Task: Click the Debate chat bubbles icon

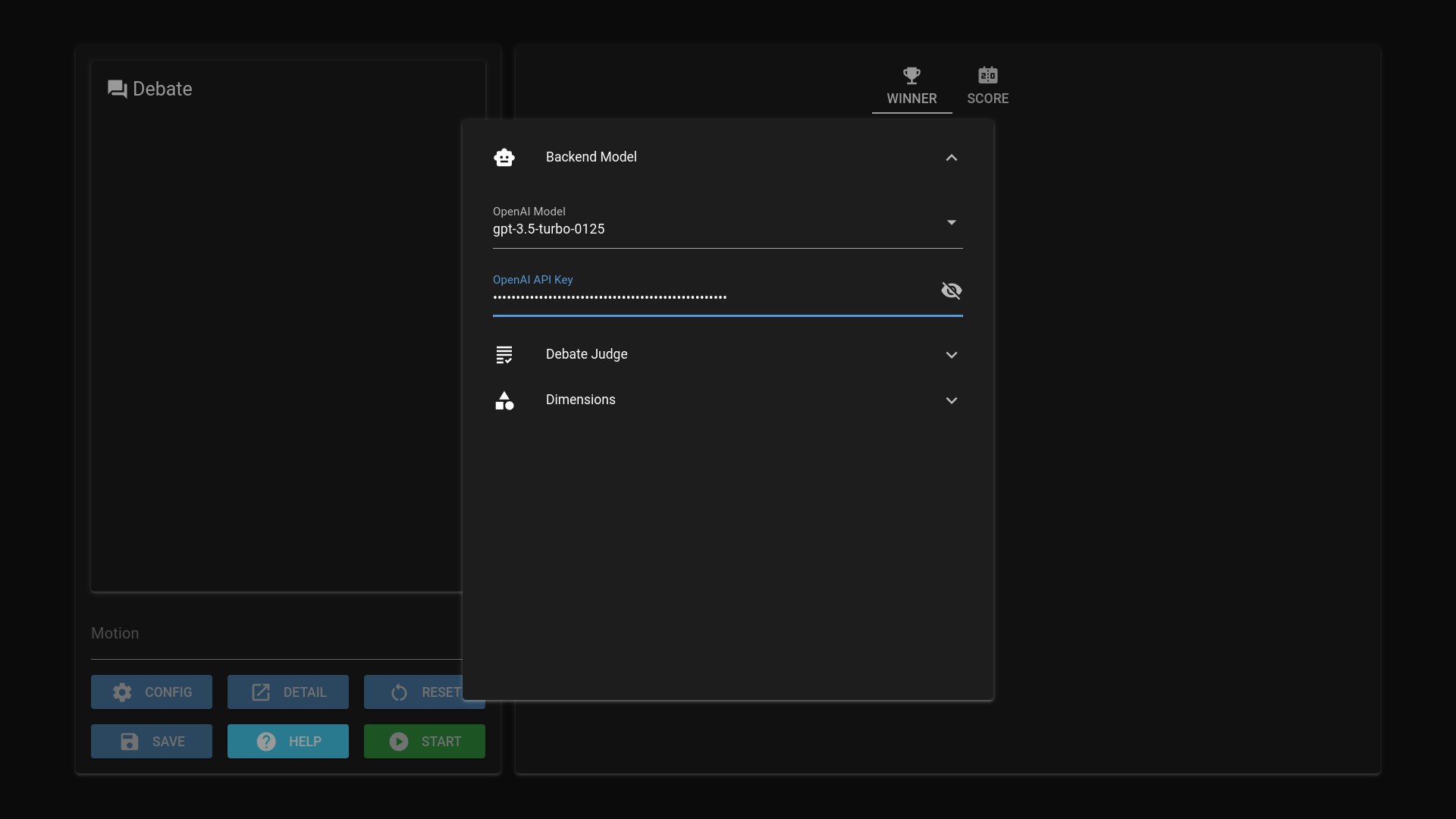Action: click(118, 89)
